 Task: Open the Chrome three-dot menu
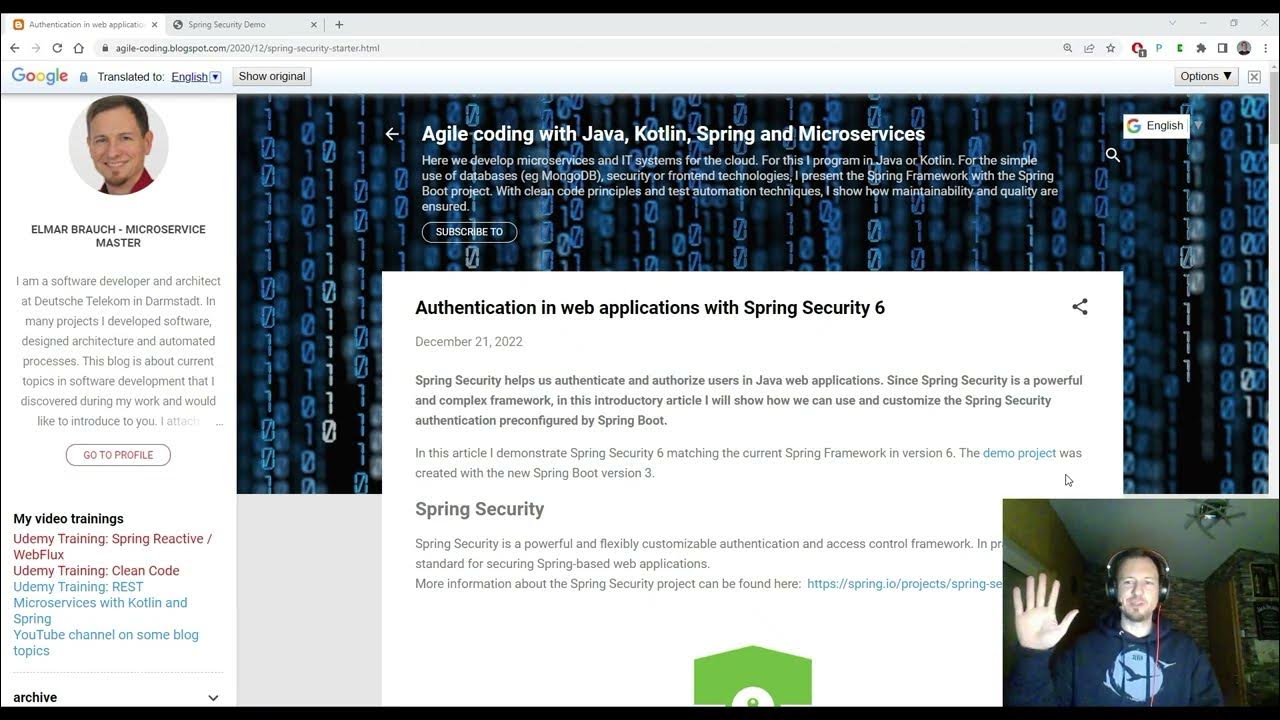tap(1265, 48)
